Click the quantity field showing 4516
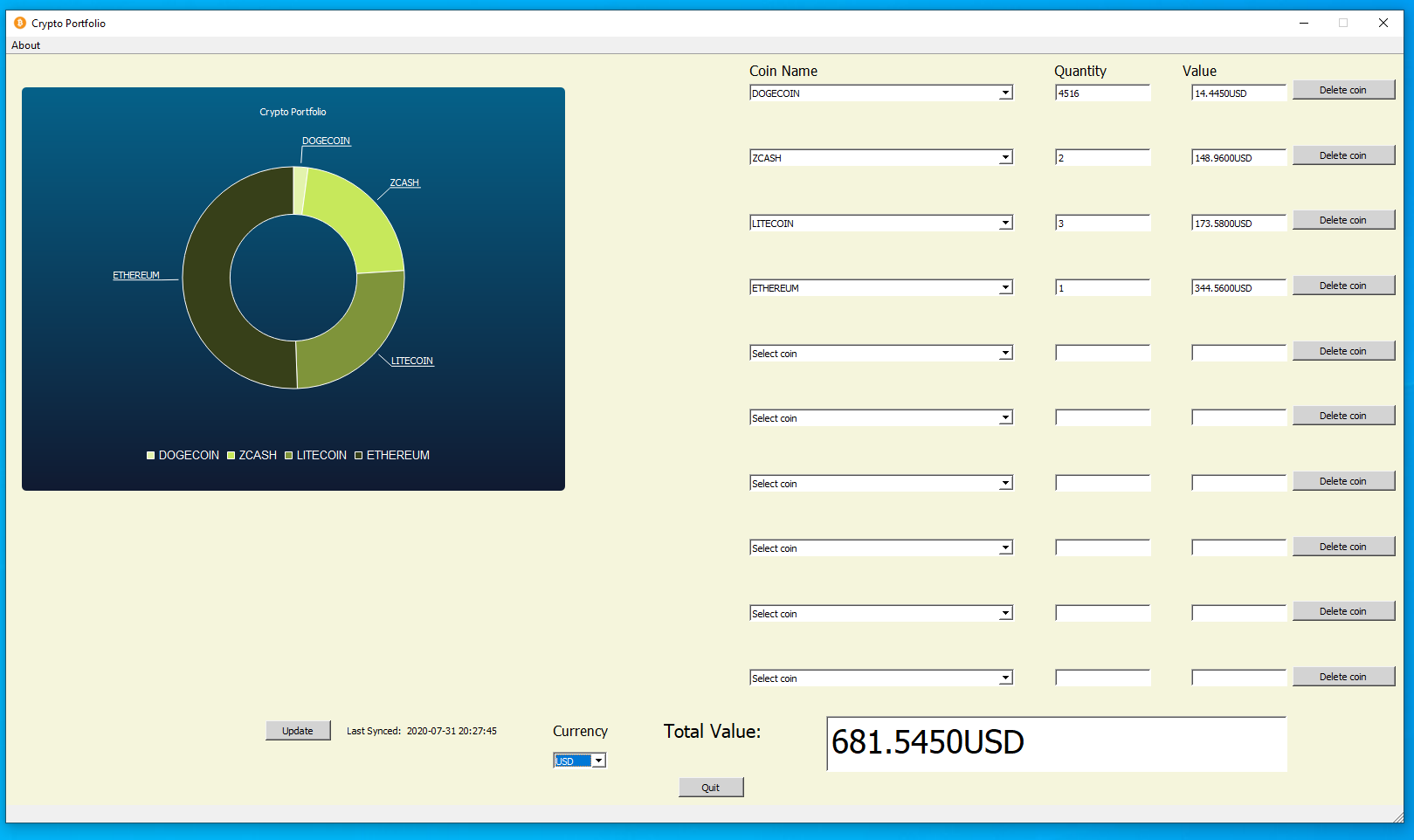Screen dimensions: 1414x840 tap(1103, 93)
